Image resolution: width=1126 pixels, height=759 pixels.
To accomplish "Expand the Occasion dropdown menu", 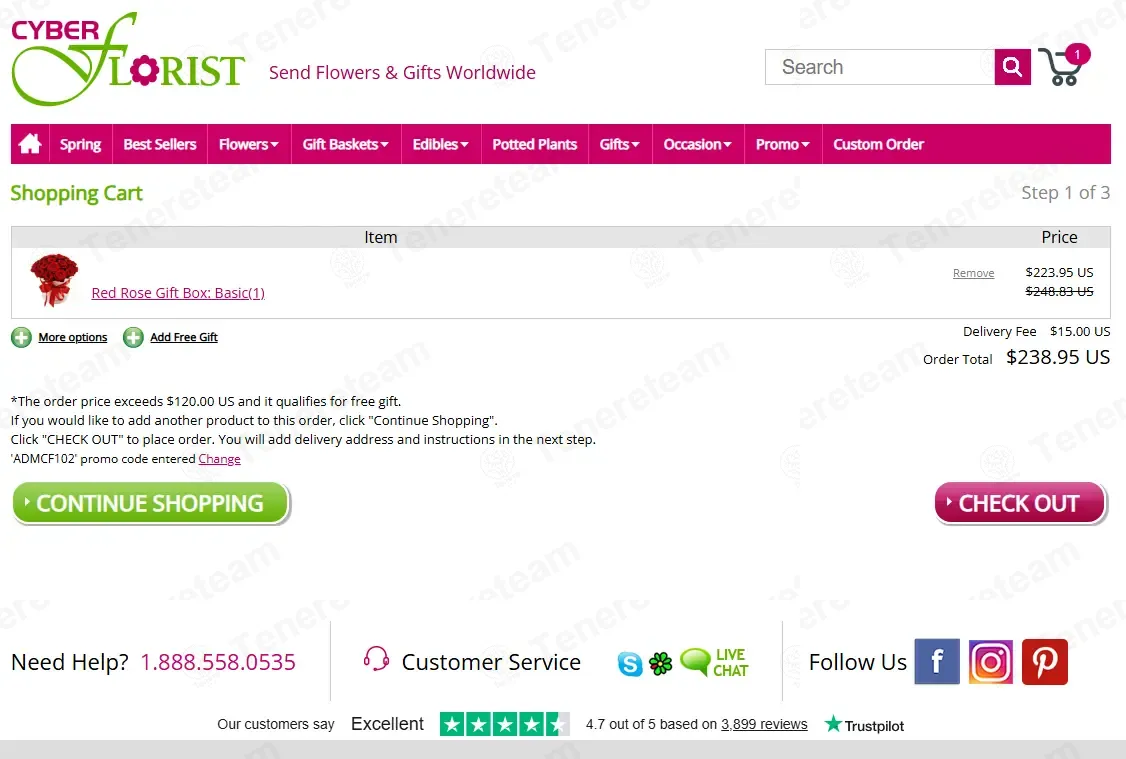I will click(697, 144).
